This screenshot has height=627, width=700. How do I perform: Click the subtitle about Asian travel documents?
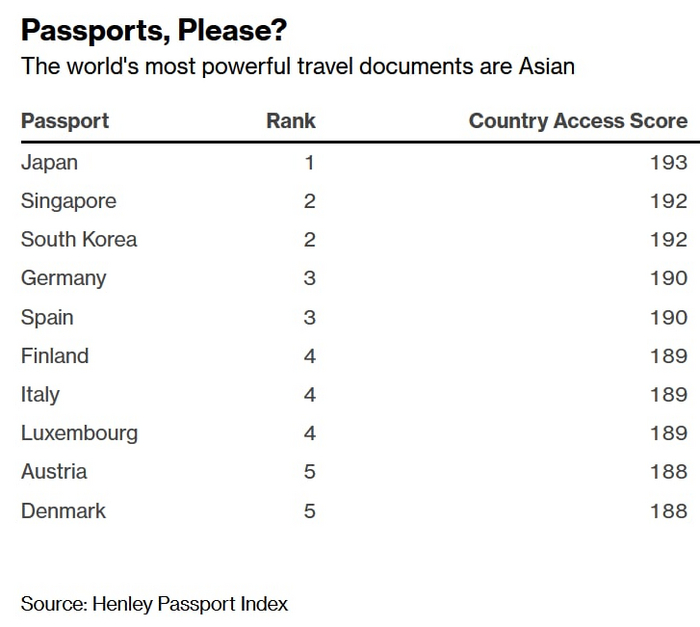coord(297,67)
